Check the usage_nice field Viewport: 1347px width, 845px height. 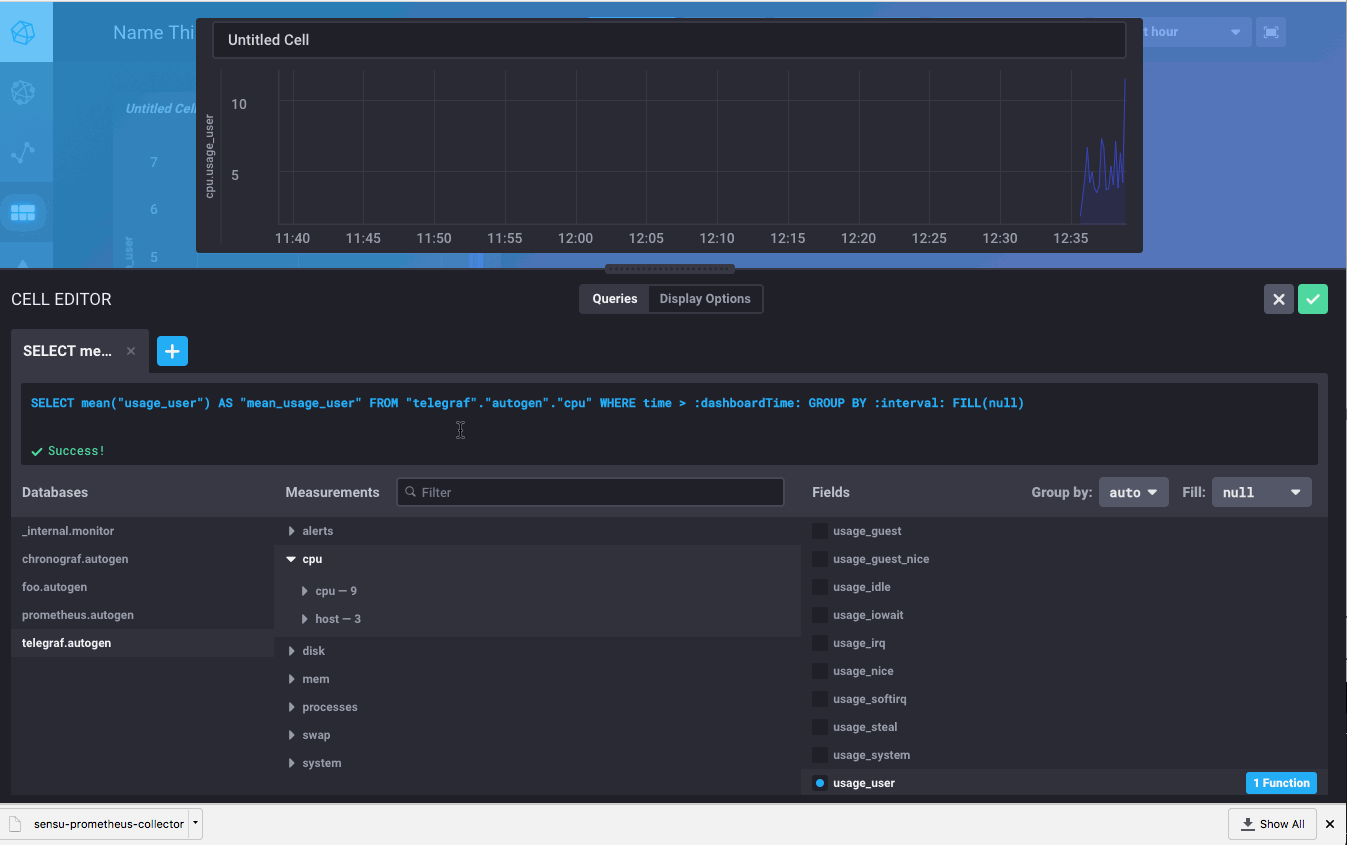click(820, 671)
